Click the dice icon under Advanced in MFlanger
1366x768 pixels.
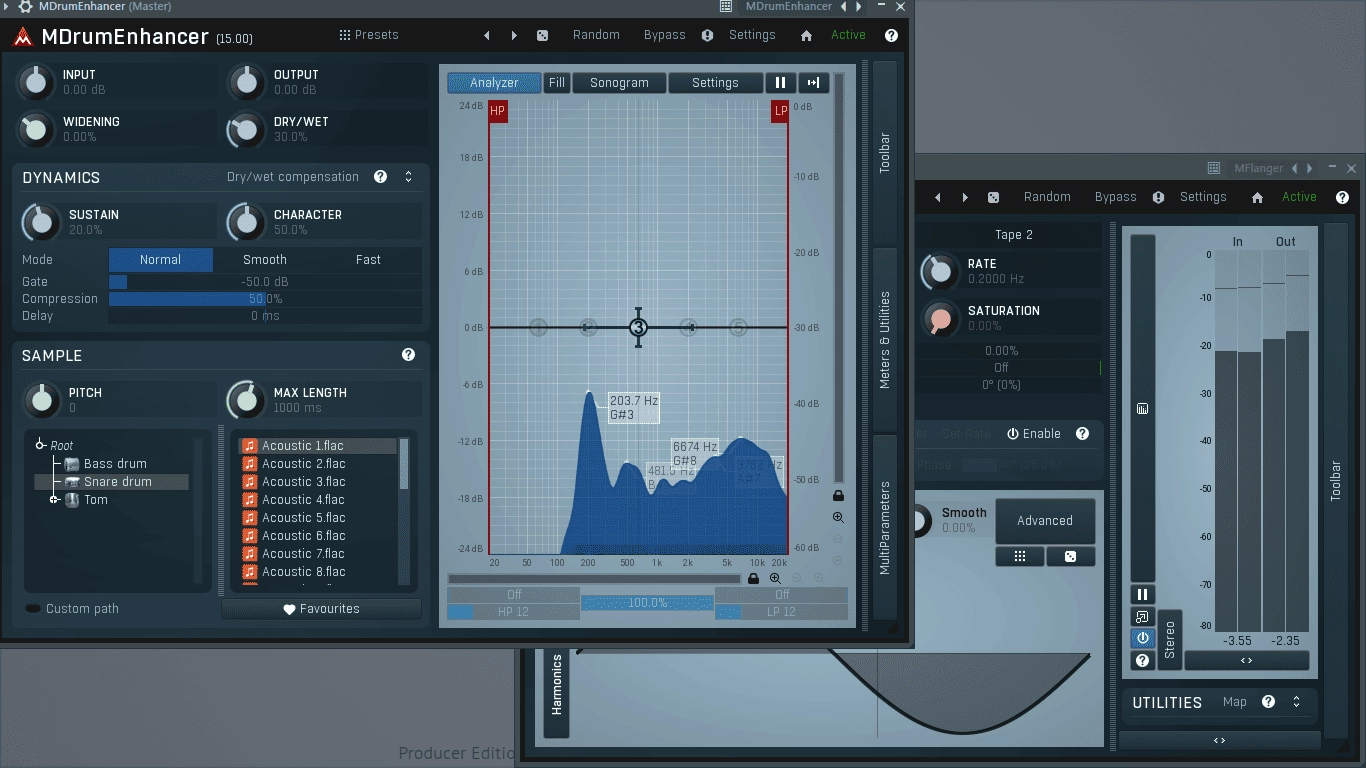click(x=1071, y=556)
